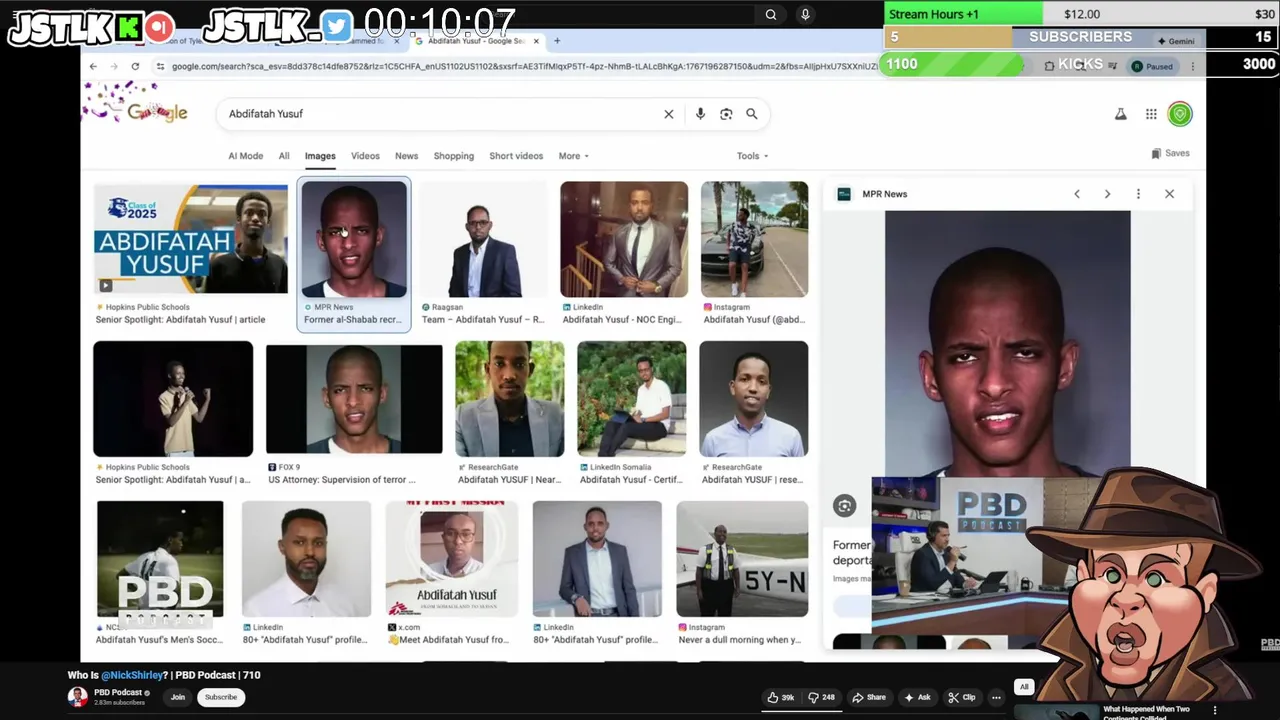
Task: Expand the Tools dropdown
Action: [752, 156]
